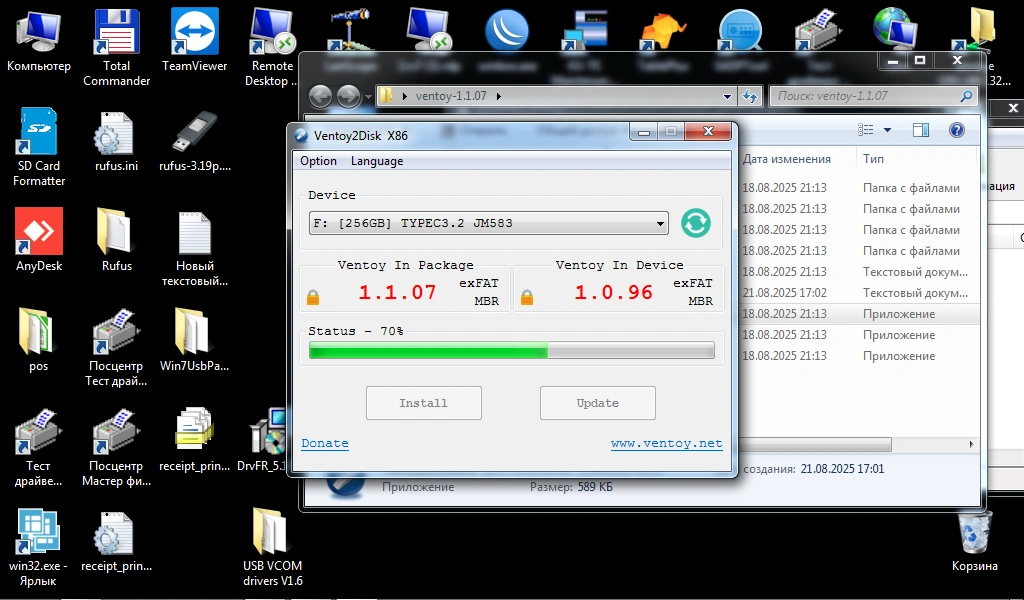This screenshot has height=600, width=1024.
Task: Select the DrvFR_5.1 installer icon
Action: point(266,440)
